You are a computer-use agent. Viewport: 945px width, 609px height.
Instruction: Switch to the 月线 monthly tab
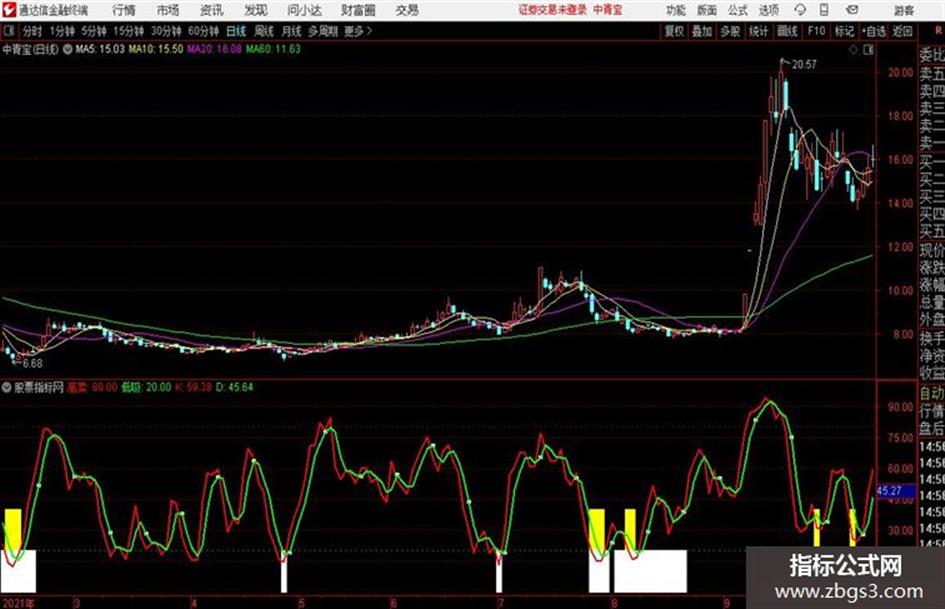pyautogui.click(x=292, y=31)
